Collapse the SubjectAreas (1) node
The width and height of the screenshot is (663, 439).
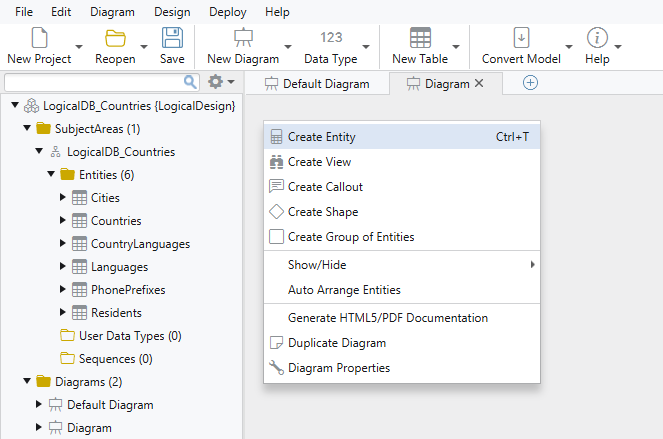click(x=27, y=128)
